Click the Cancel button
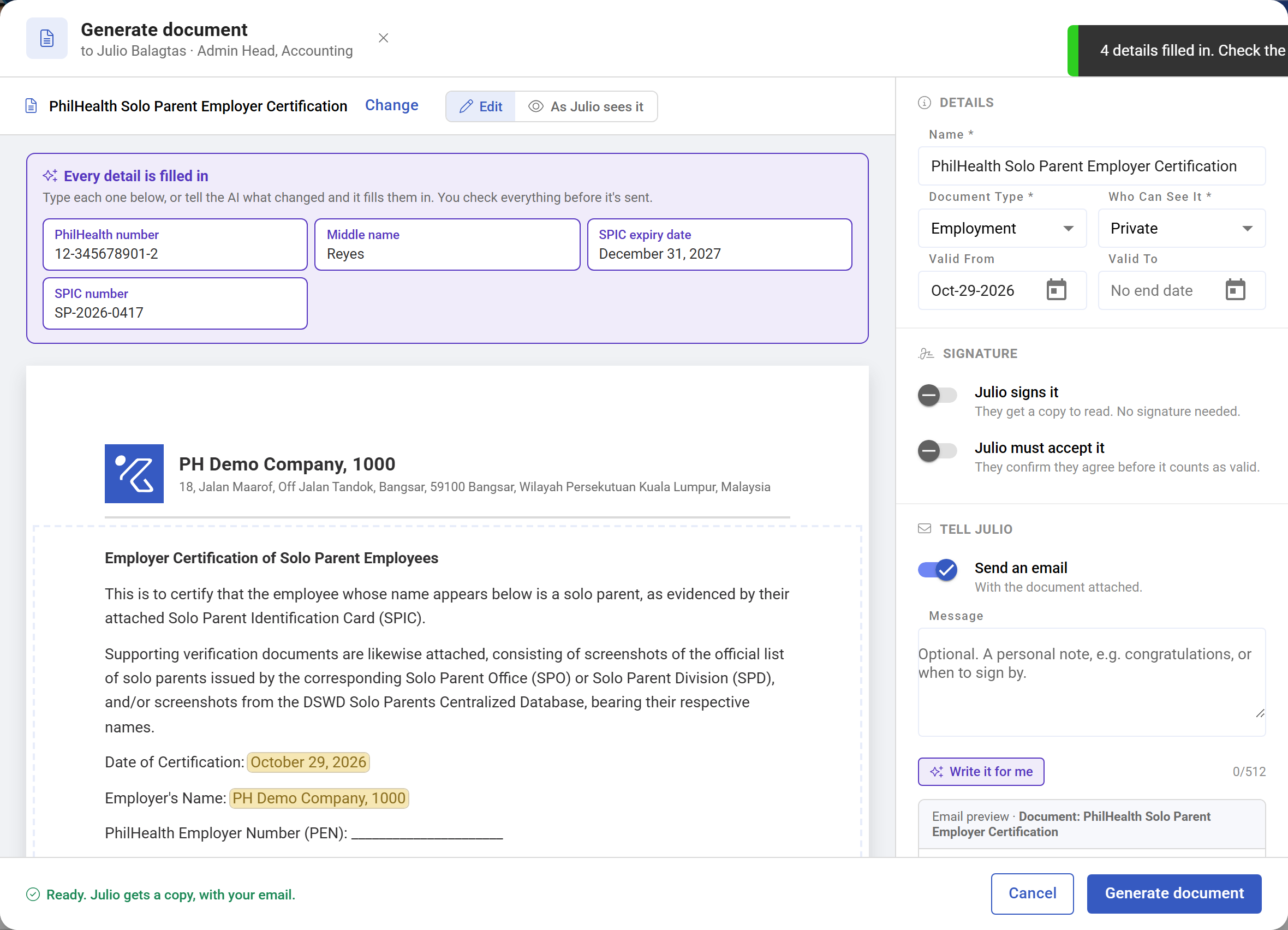 [1032, 893]
